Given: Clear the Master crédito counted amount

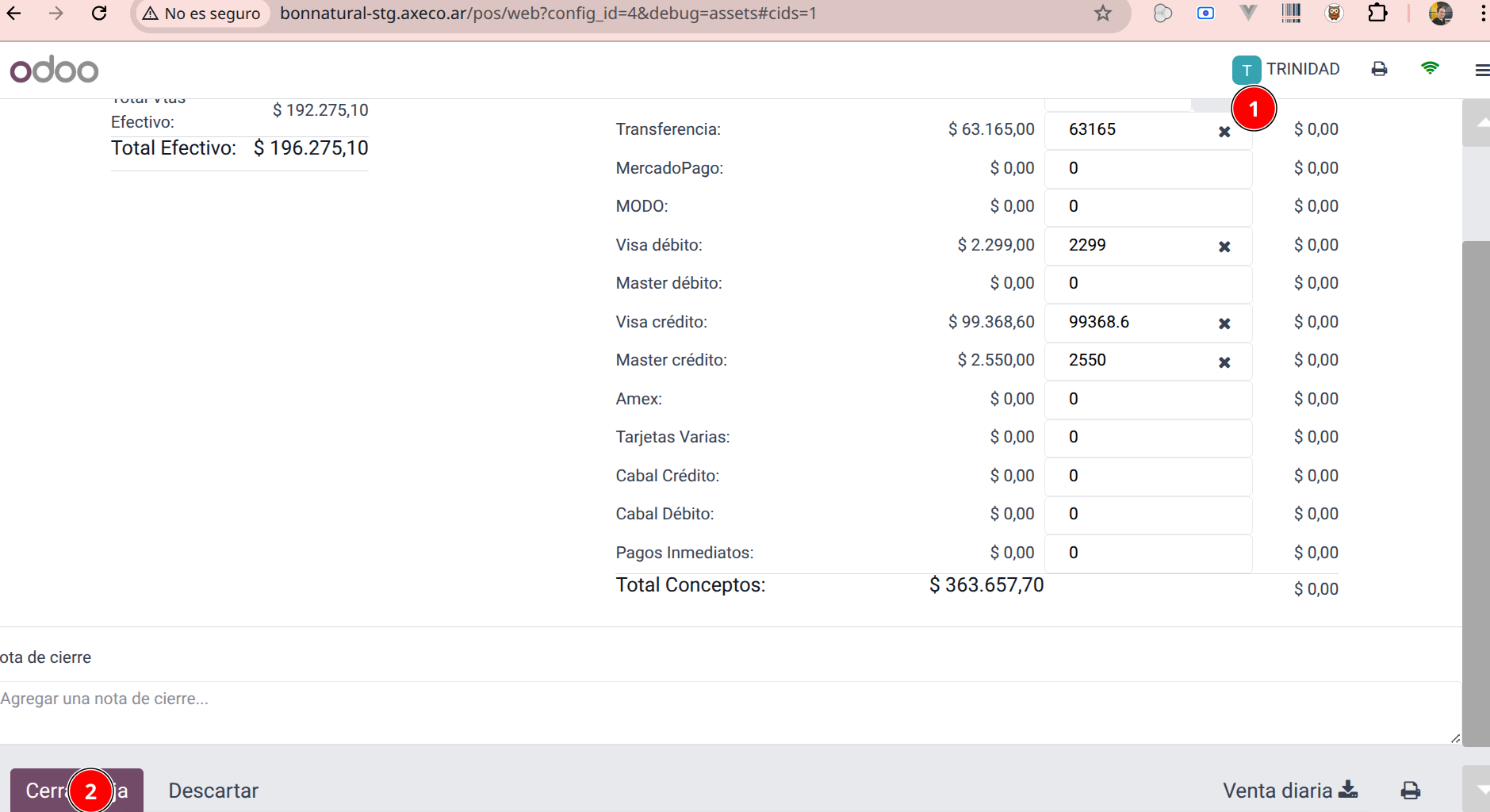Looking at the screenshot, I should [x=1224, y=362].
